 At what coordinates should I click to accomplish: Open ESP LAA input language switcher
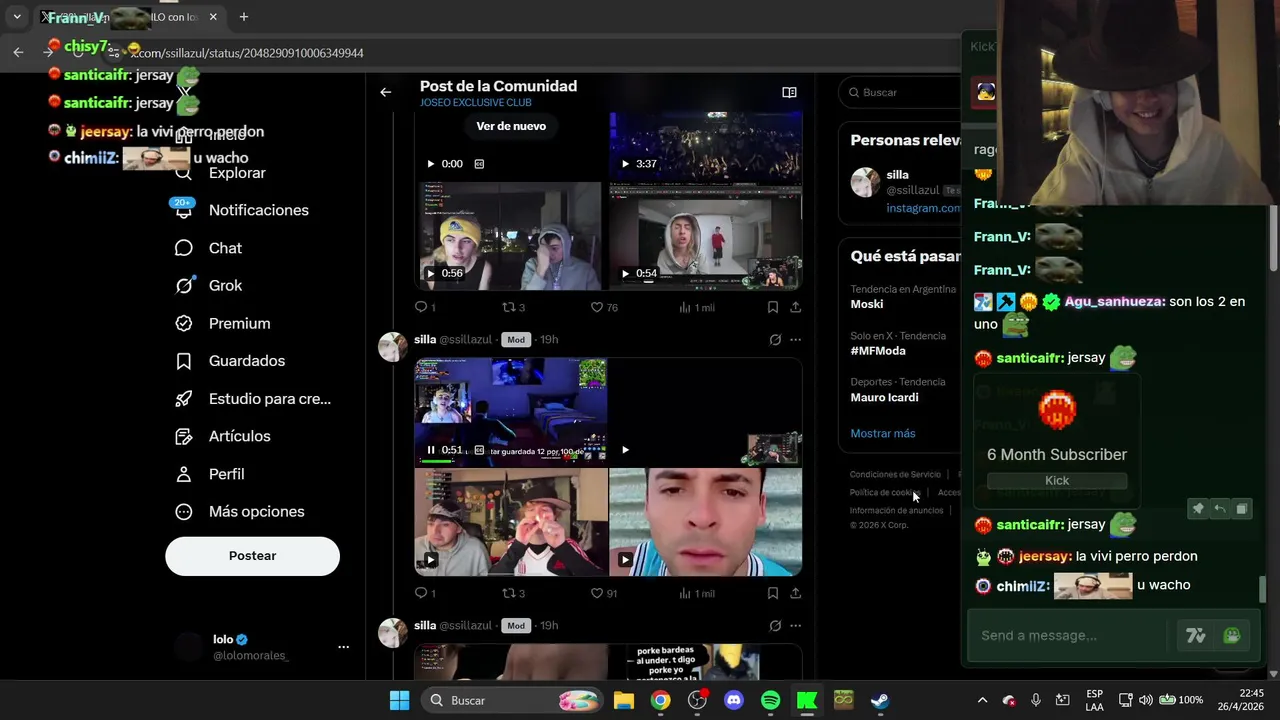click(1094, 700)
